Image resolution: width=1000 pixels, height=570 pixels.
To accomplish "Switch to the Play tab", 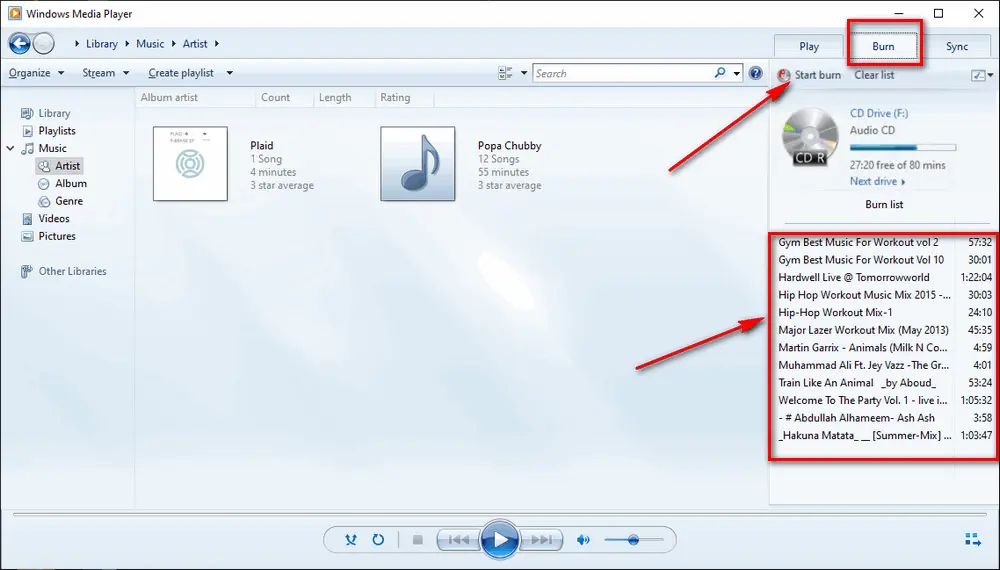I will pos(809,46).
